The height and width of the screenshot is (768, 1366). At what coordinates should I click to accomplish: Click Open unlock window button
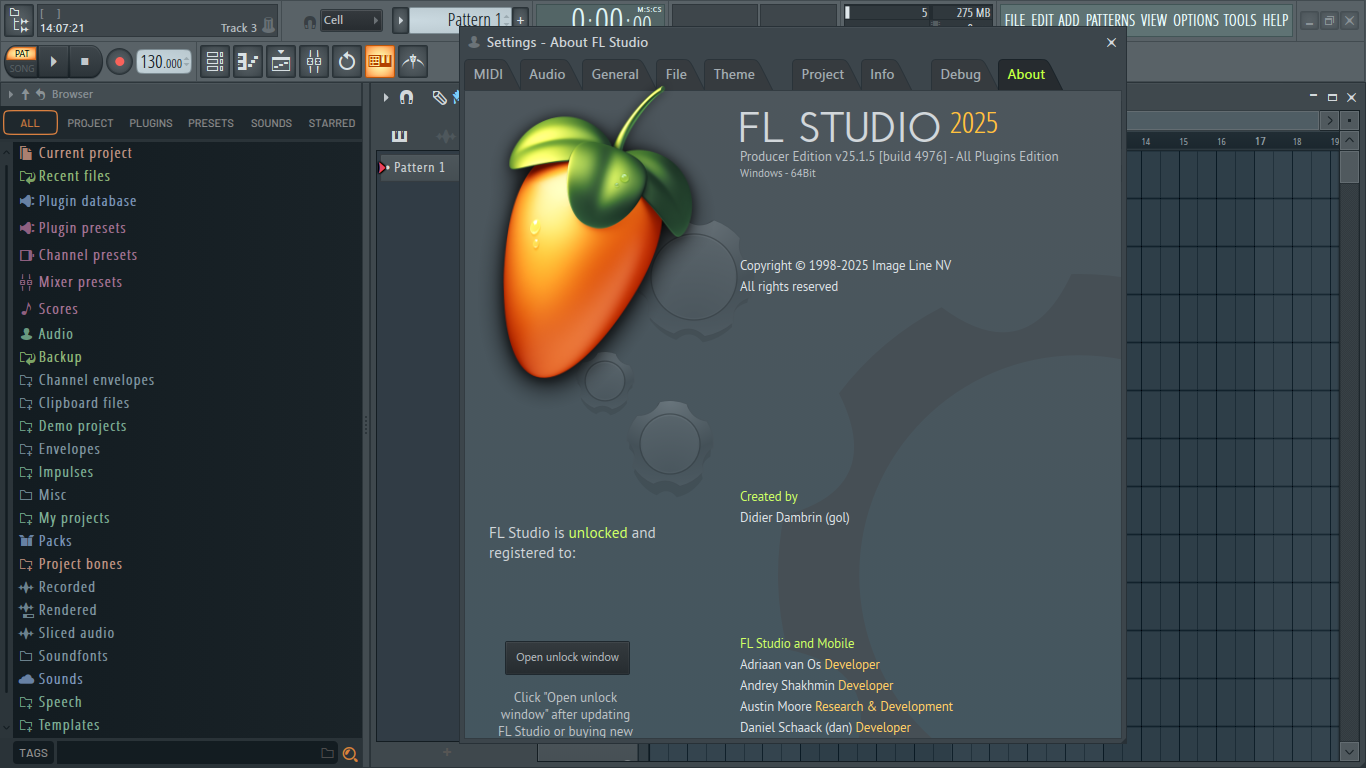point(567,658)
